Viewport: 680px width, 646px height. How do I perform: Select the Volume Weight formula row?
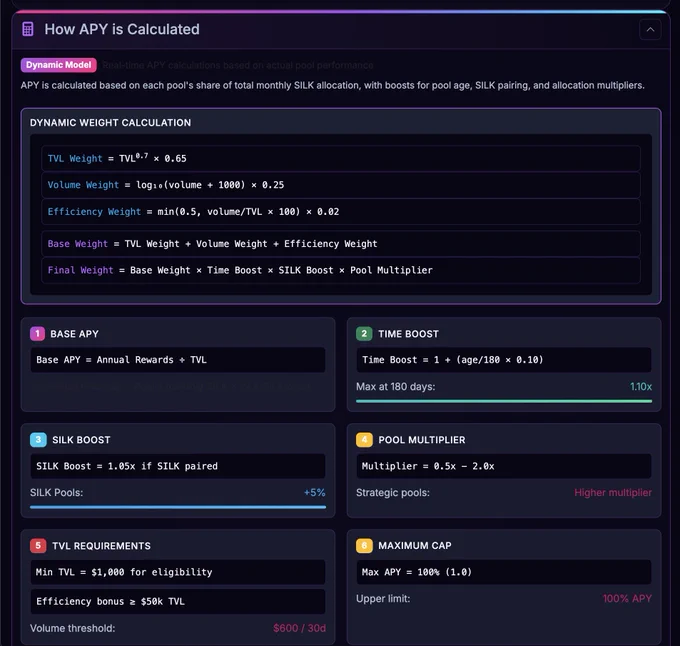coord(341,185)
